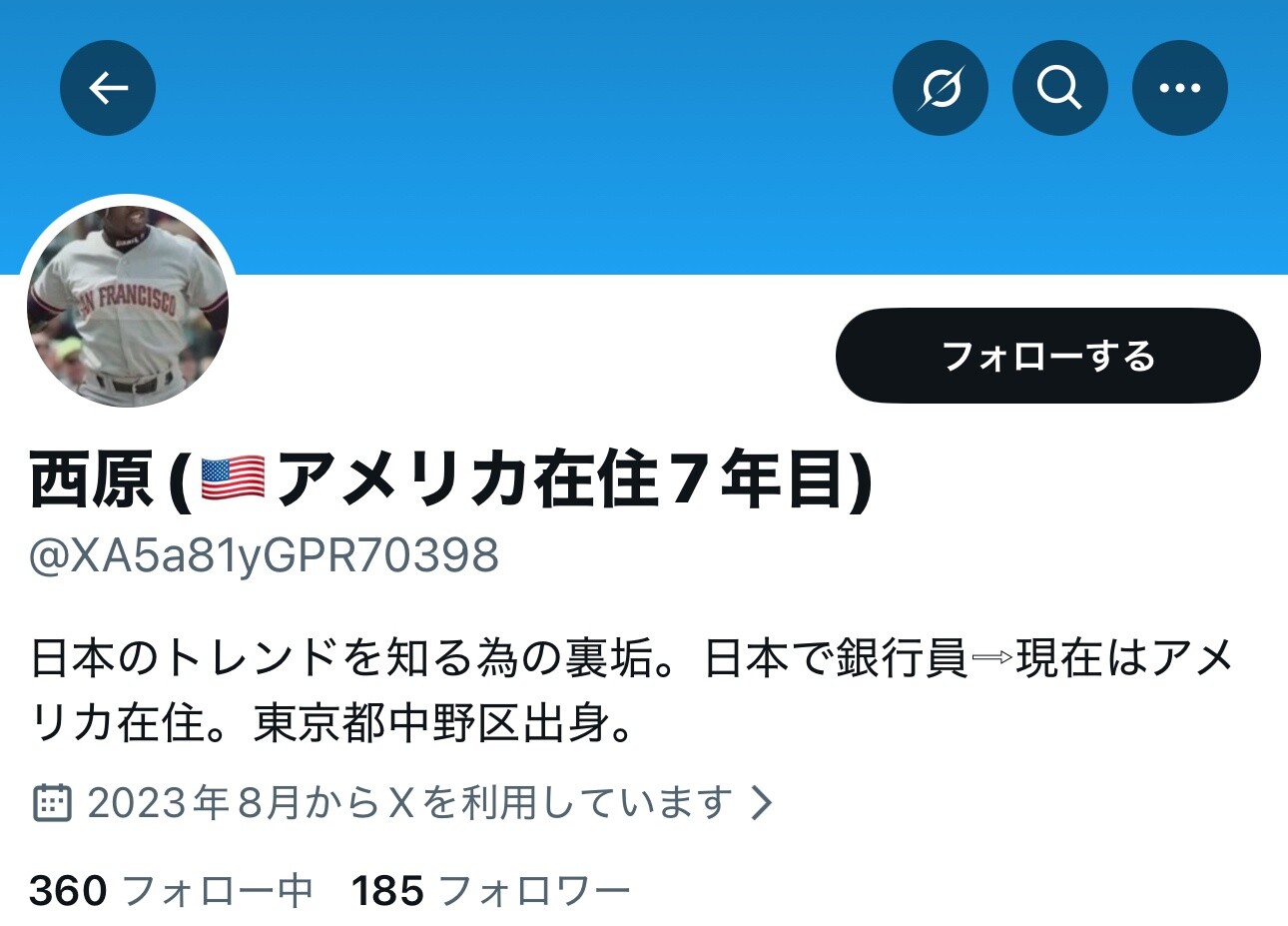
Task: Open the 185 フォロワー followers list
Action: [490, 890]
